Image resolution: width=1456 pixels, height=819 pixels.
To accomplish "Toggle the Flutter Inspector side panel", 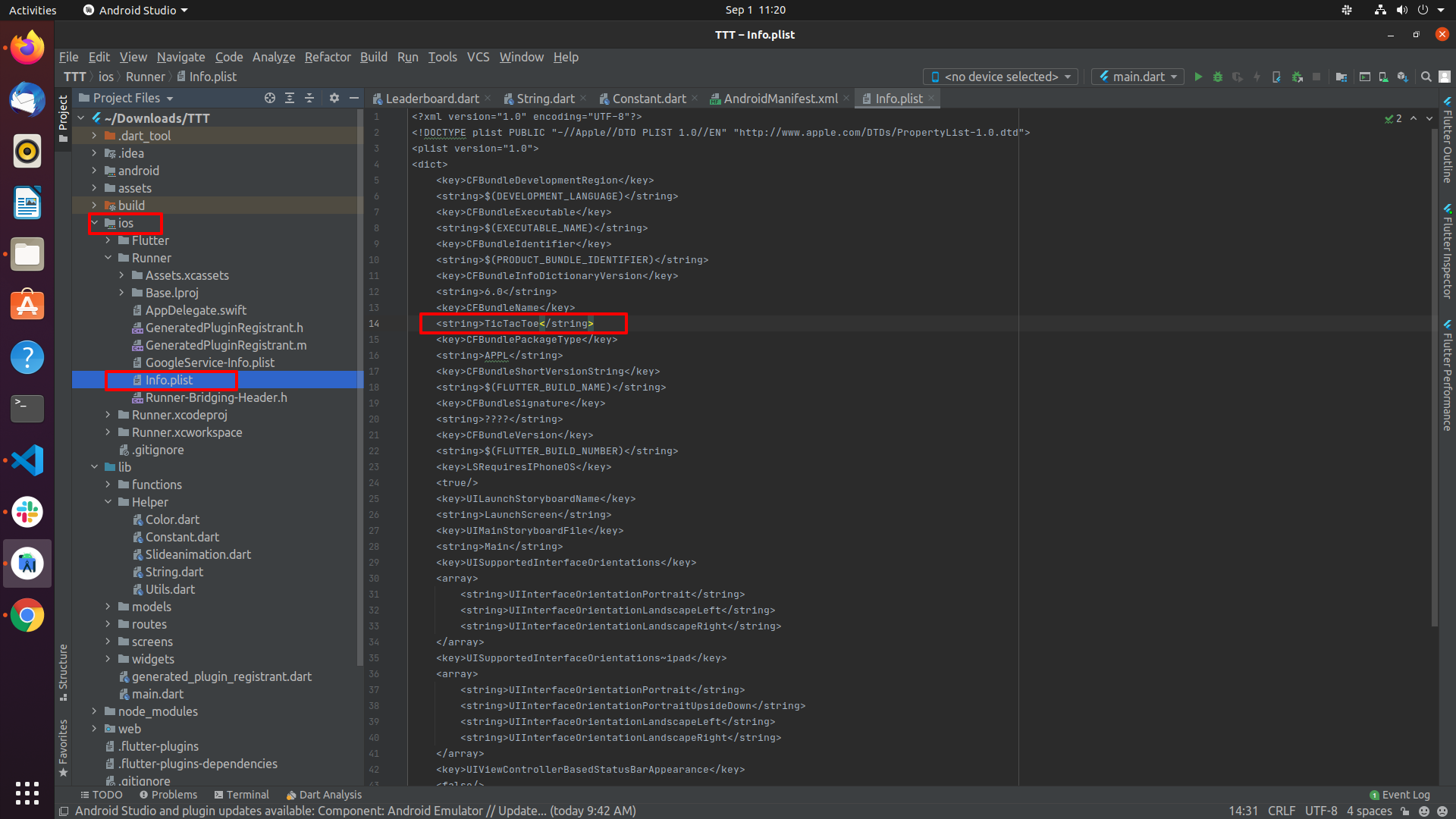I will (x=1448, y=251).
